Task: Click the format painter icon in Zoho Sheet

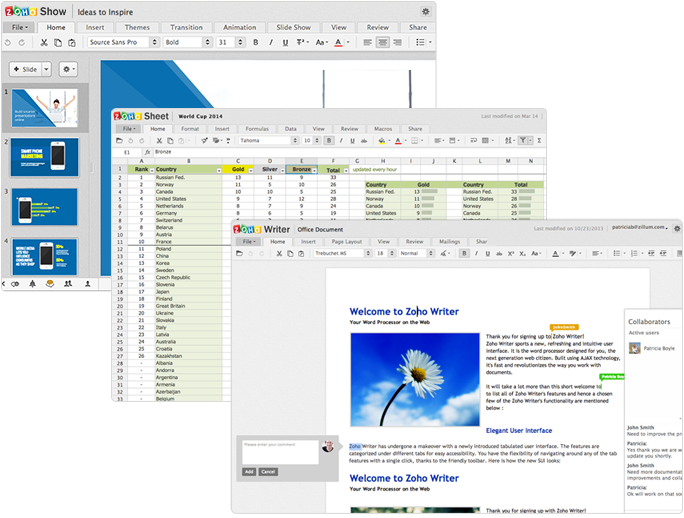Action: [204, 141]
